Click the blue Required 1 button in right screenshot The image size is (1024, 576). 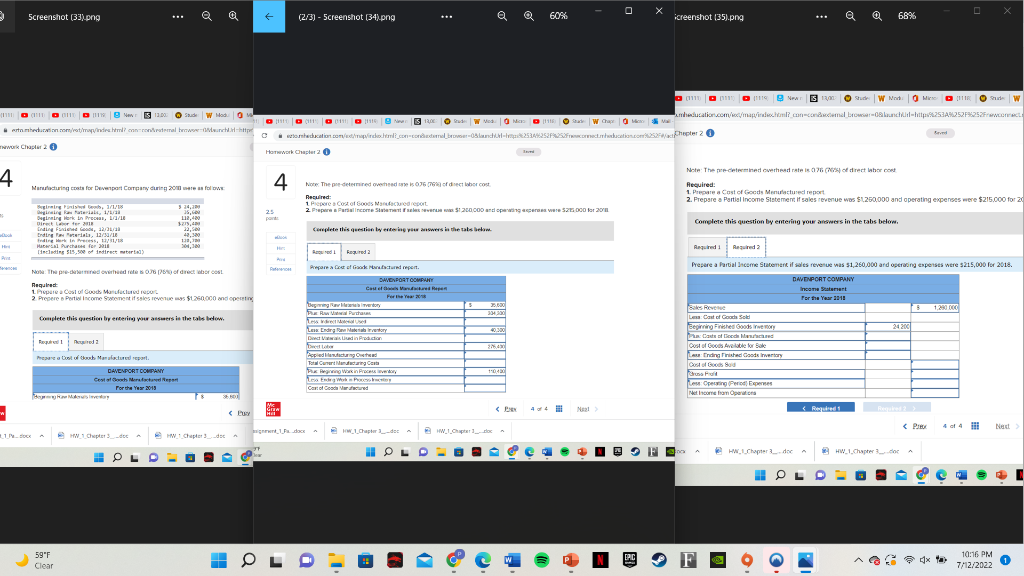821,408
